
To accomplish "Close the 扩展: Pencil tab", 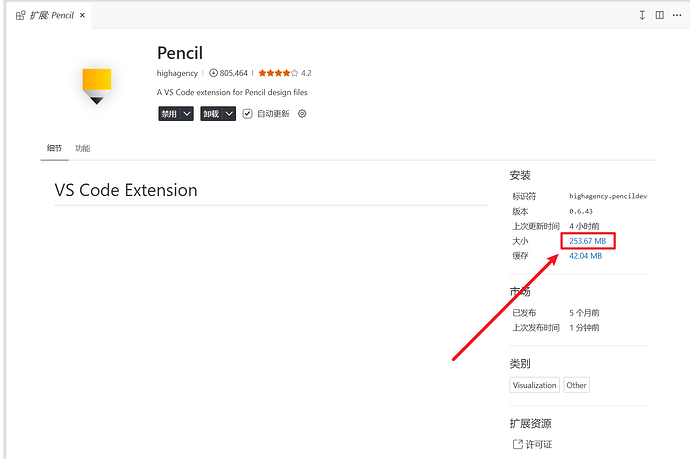I will tap(82, 15).
